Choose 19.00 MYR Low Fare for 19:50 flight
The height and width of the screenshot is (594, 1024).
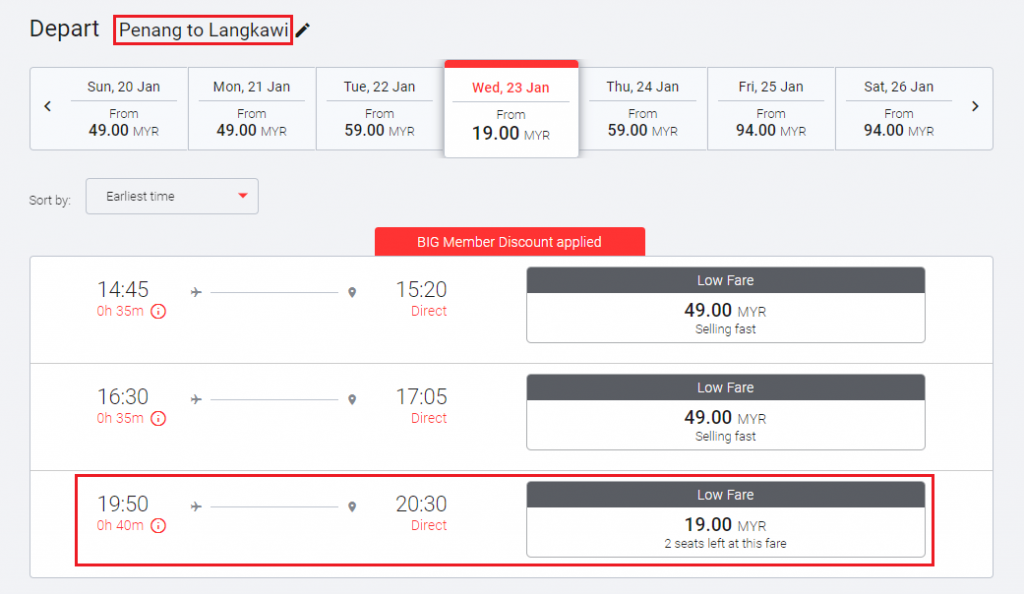pyautogui.click(x=725, y=519)
